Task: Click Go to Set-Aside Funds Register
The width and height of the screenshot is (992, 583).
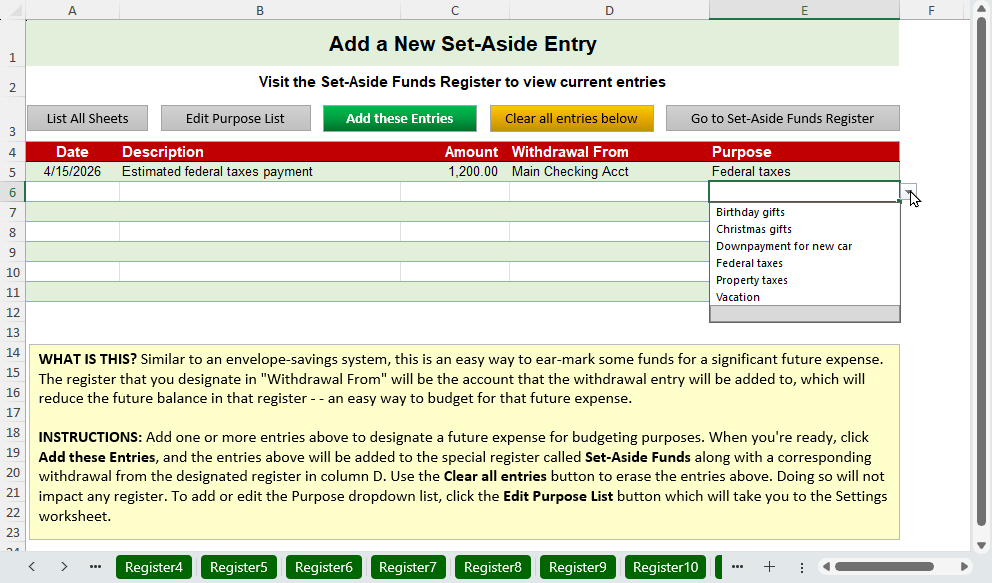Action: [x=782, y=118]
